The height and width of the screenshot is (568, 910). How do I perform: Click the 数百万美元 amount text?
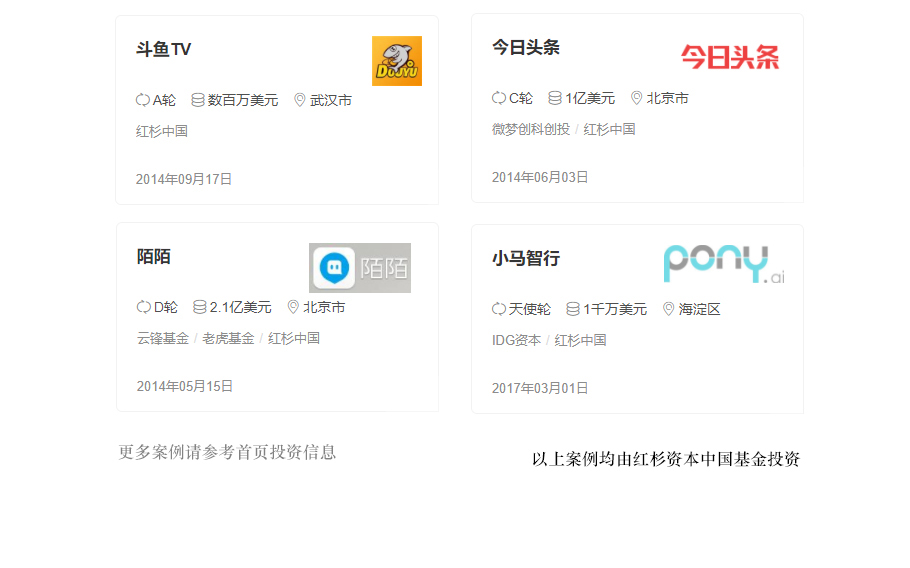pyautogui.click(x=243, y=100)
